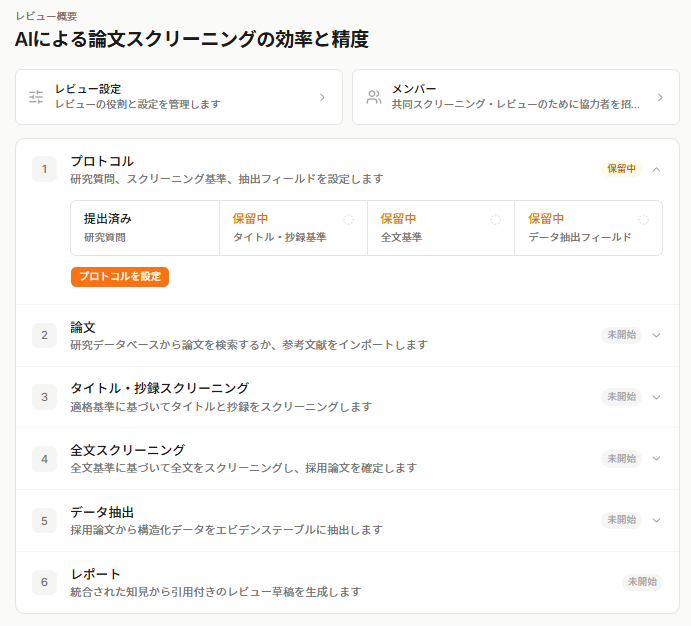Click the chevron arrow on the メンバー card
This screenshot has height=626, width=691.
[x=660, y=97]
